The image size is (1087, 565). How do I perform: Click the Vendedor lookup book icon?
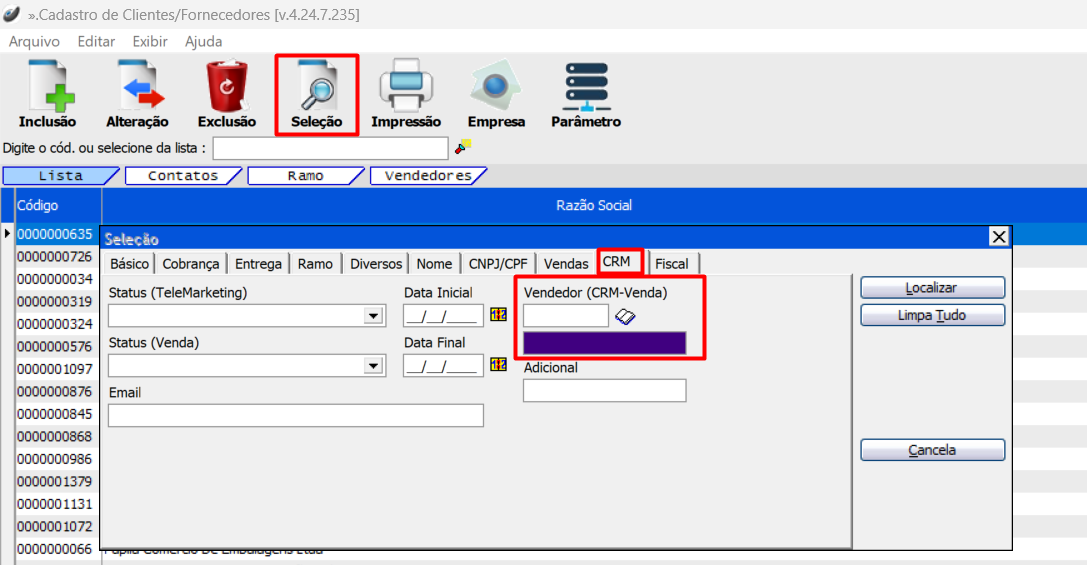point(626,316)
